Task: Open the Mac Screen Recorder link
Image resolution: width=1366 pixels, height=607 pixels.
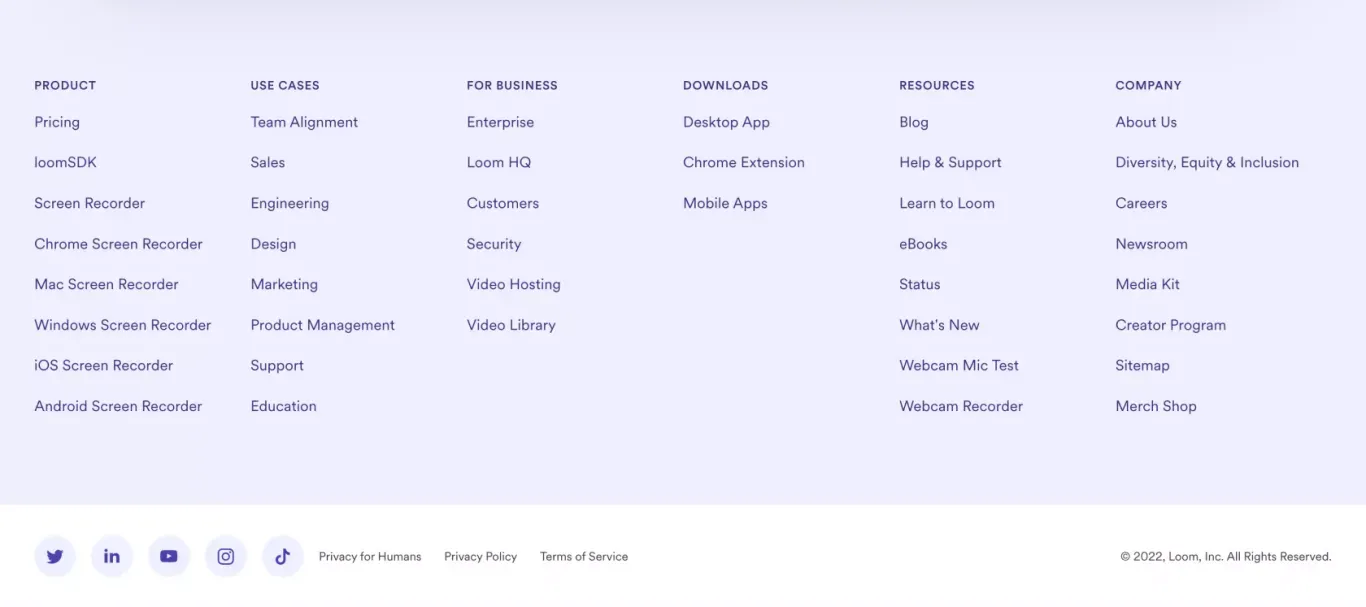Action: point(106,284)
